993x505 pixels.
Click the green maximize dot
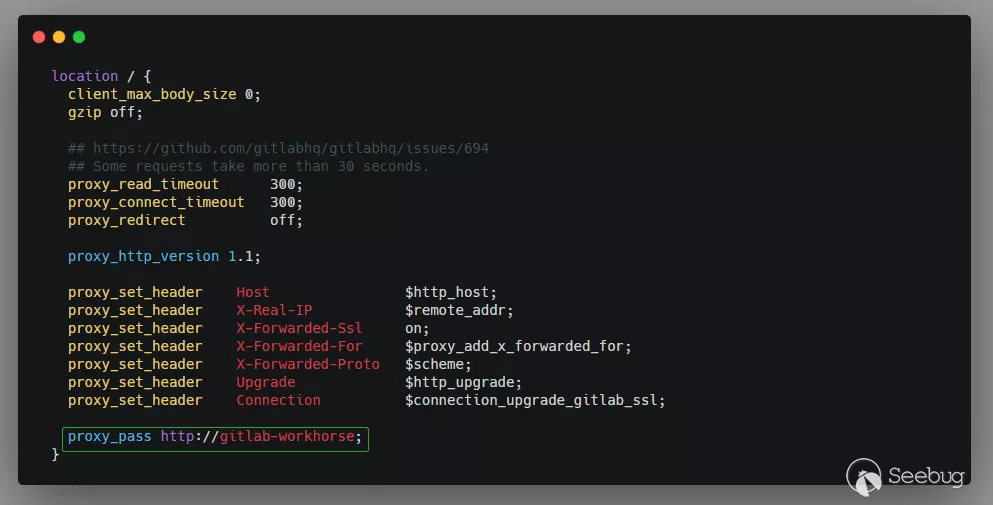pos(79,37)
